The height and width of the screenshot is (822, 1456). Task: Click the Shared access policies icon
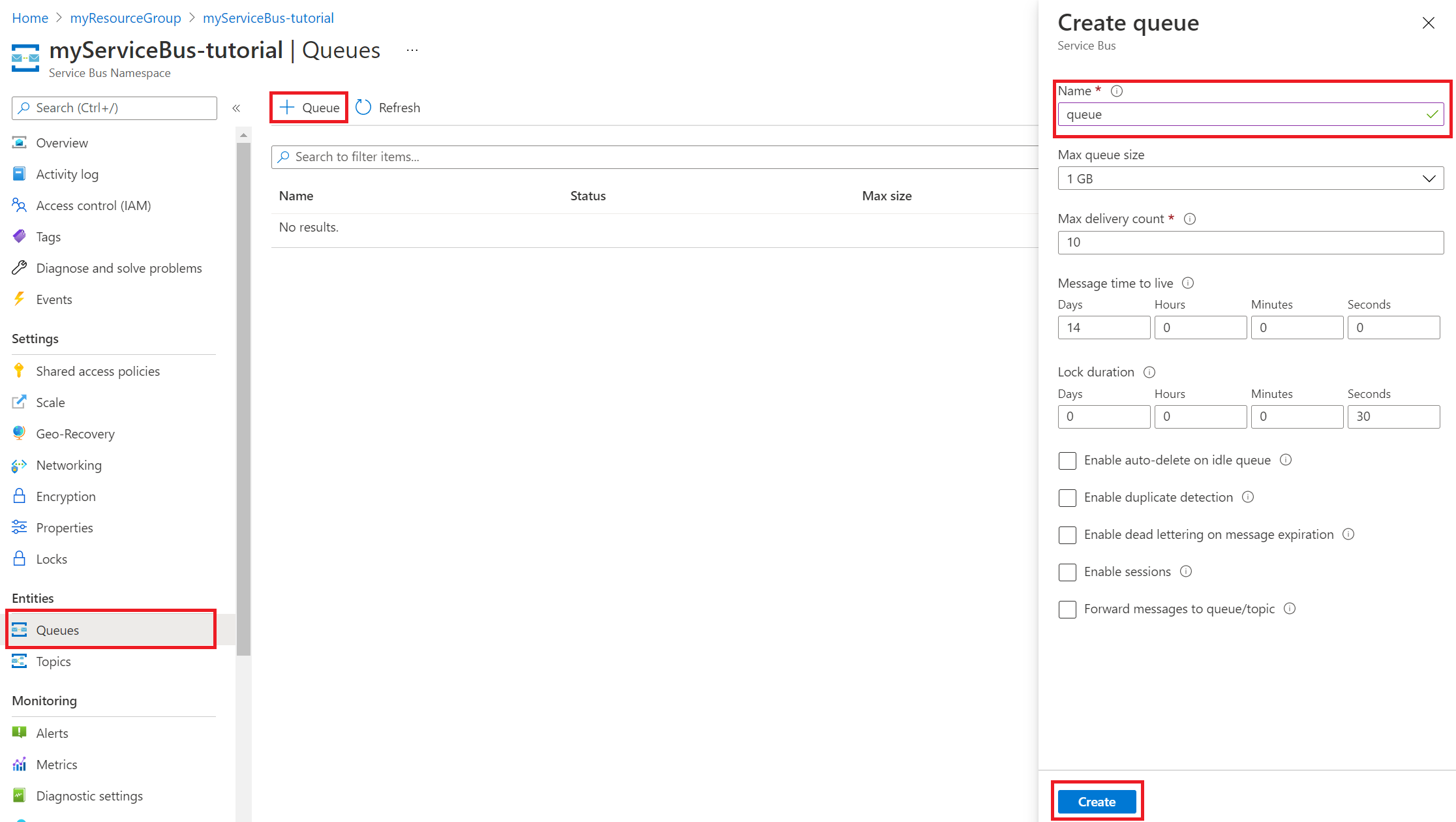pyautogui.click(x=19, y=370)
